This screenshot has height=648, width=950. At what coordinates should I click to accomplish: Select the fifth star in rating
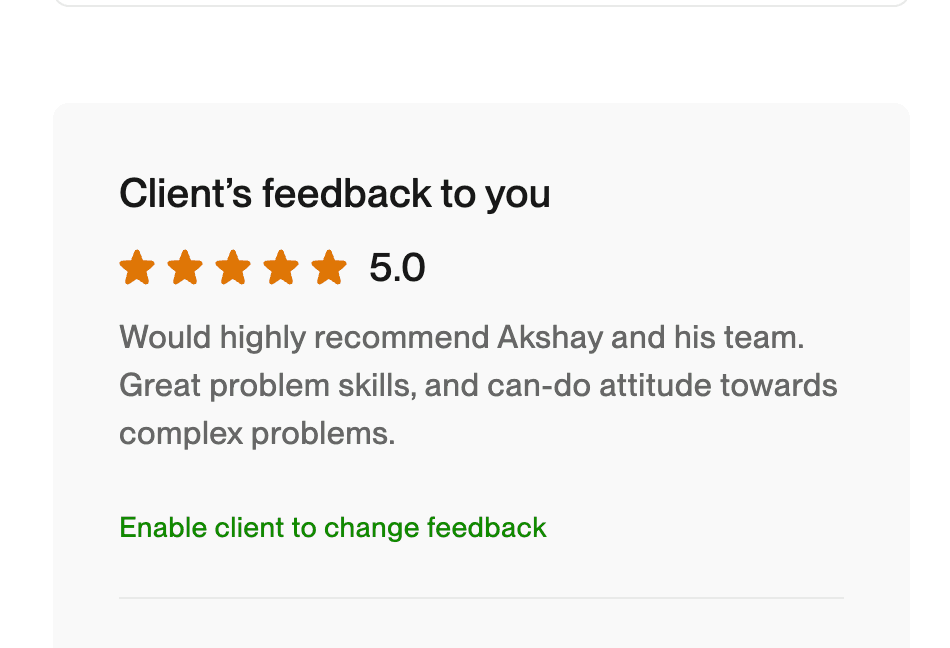click(x=329, y=269)
